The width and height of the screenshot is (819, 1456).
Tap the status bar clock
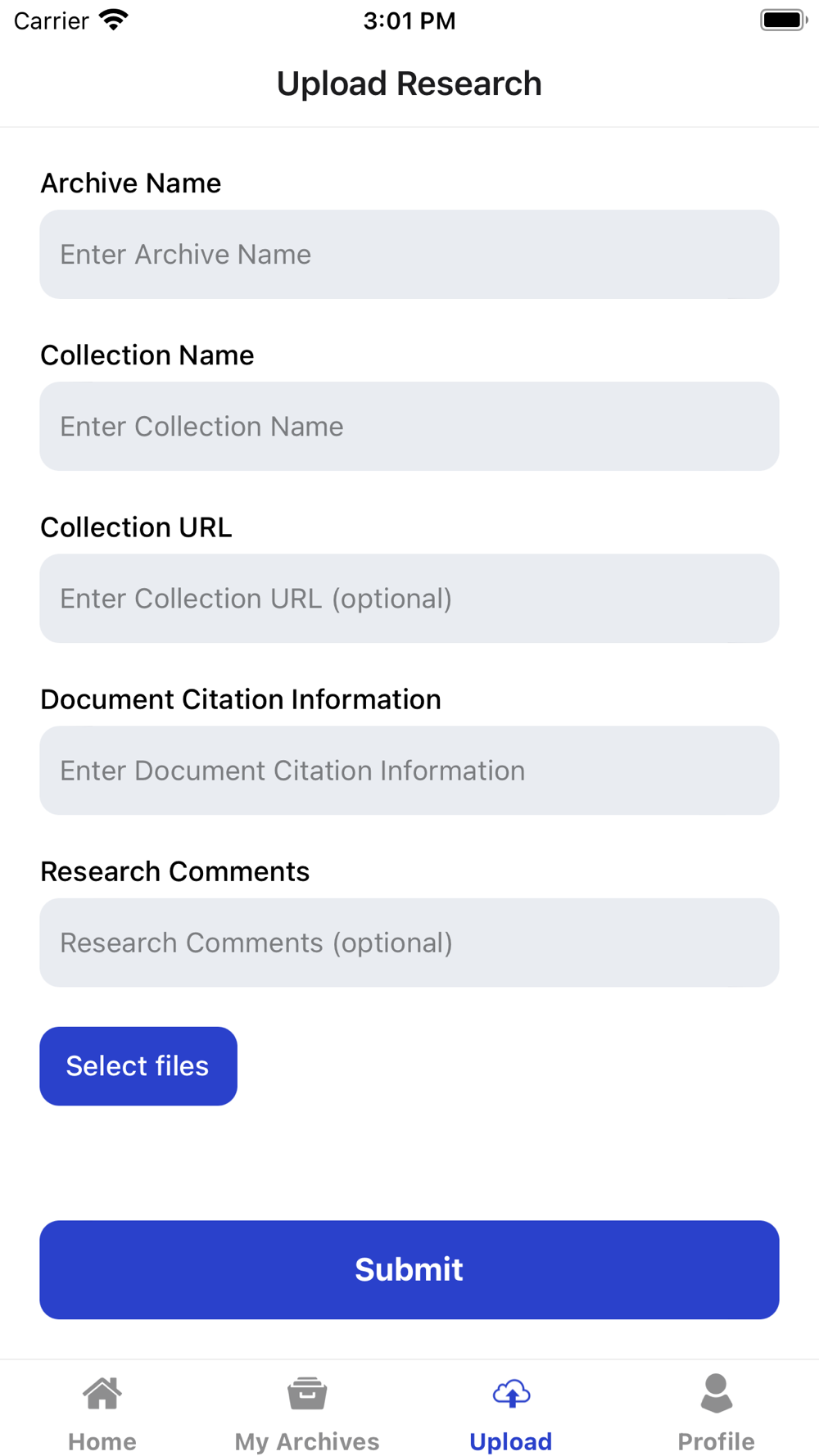(x=409, y=20)
